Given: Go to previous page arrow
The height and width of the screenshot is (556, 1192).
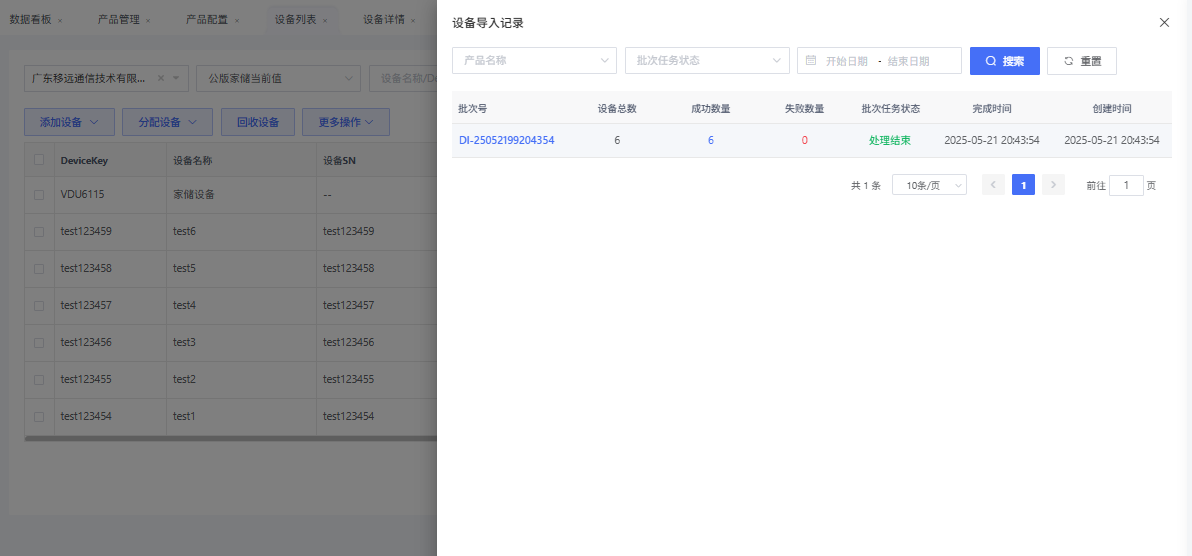Looking at the screenshot, I should pyautogui.click(x=993, y=185).
